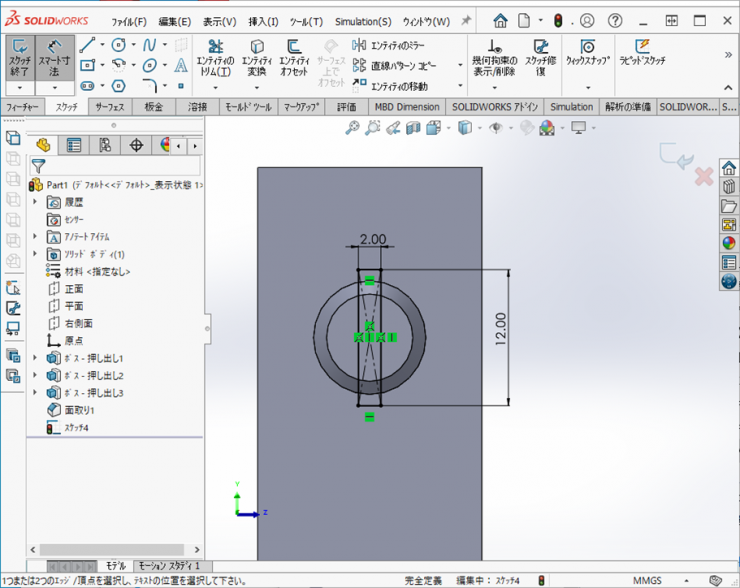Open the 挿入(I) menu
Image resolution: width=740 pixels, height=588 pixels.
pyautogui.click(x=264, y=21)
